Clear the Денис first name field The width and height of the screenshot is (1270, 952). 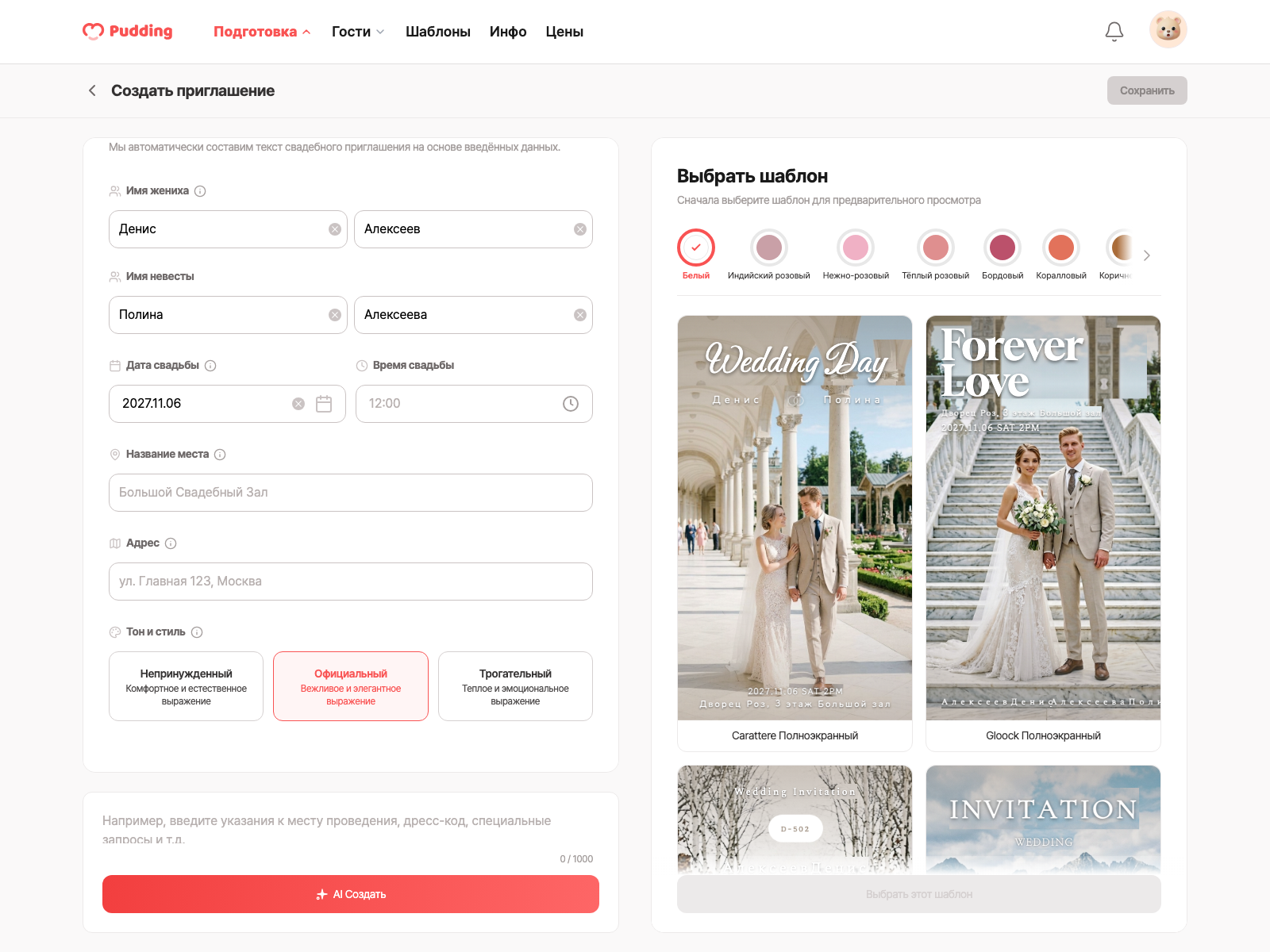(335, 229)
